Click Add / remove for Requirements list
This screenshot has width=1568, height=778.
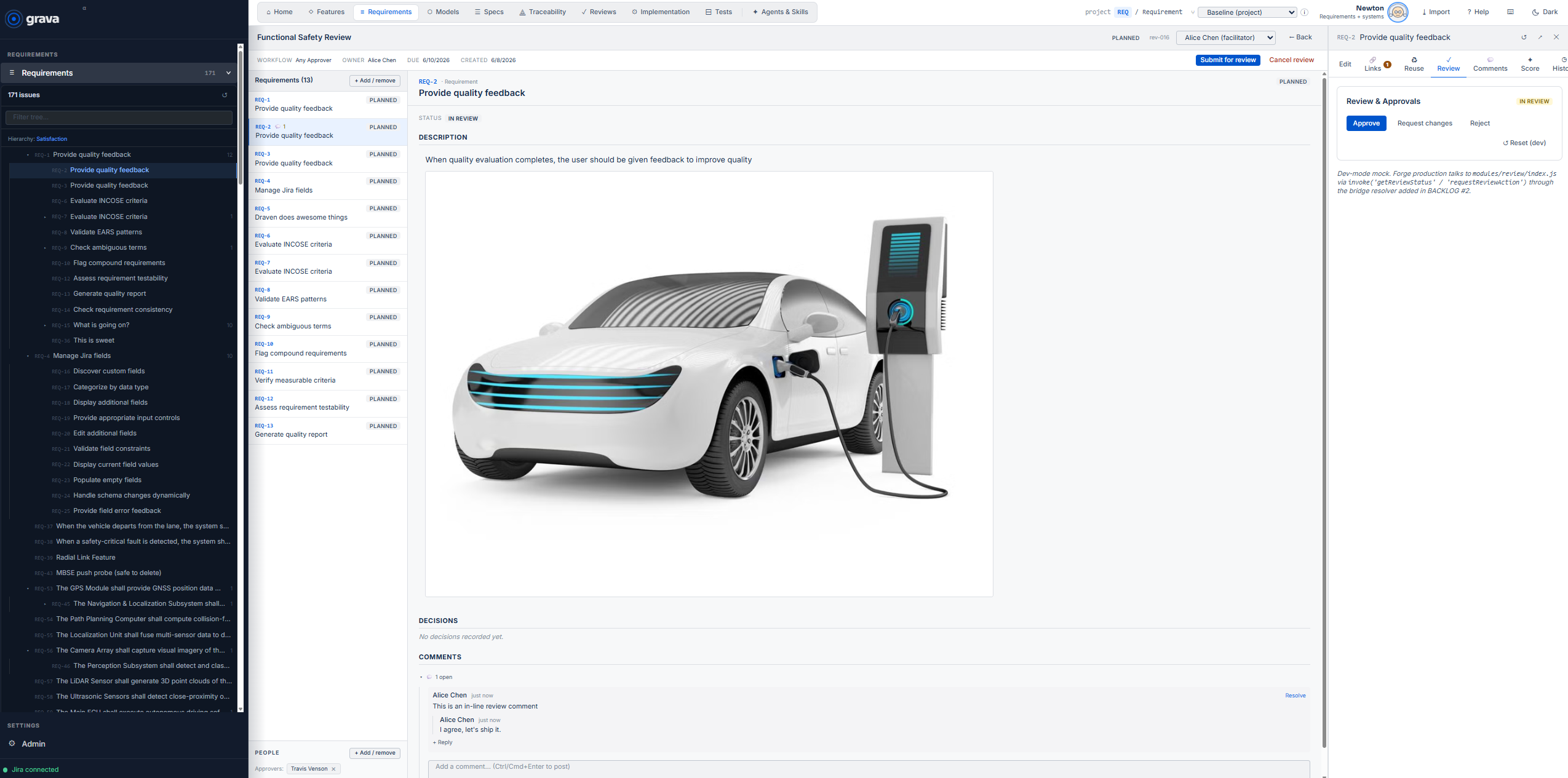pos(375,81)
